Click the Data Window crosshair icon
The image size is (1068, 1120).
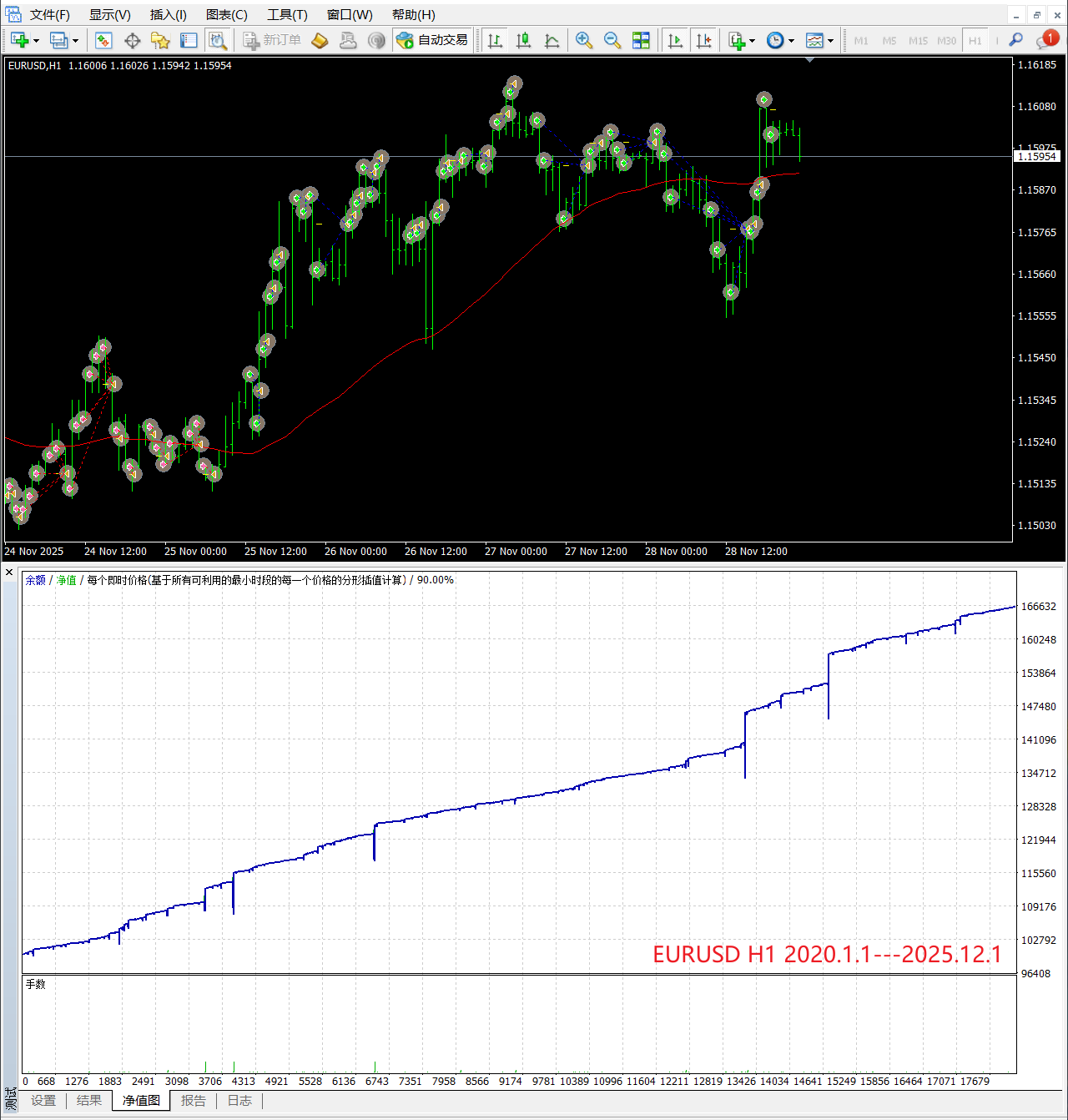tap(132, 40)
